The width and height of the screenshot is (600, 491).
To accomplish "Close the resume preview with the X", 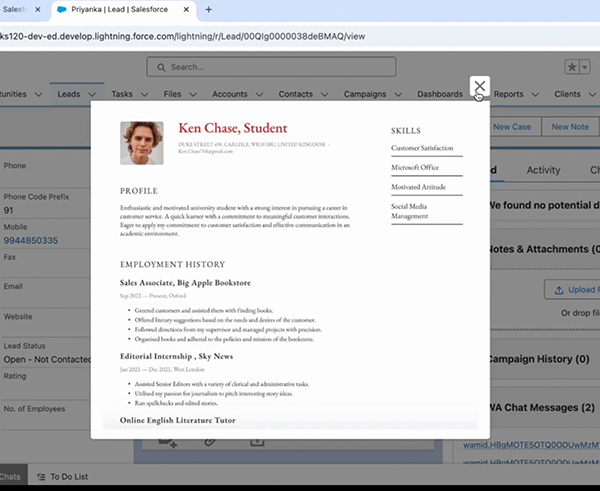I will click(480, 87).
